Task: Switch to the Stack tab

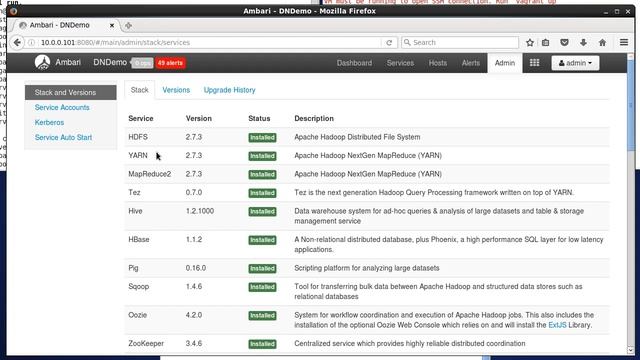Action: (x=140, y=90)
